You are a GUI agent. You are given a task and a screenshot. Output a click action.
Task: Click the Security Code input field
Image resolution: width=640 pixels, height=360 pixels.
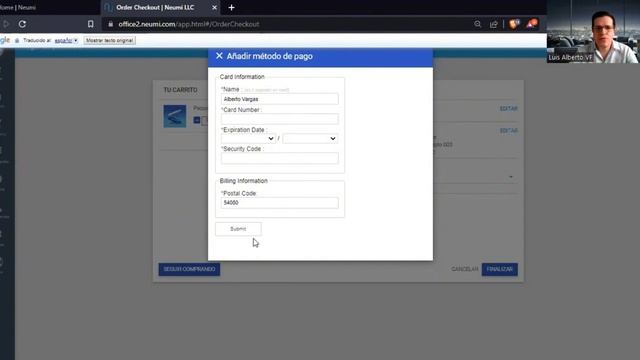click(280, 158)
